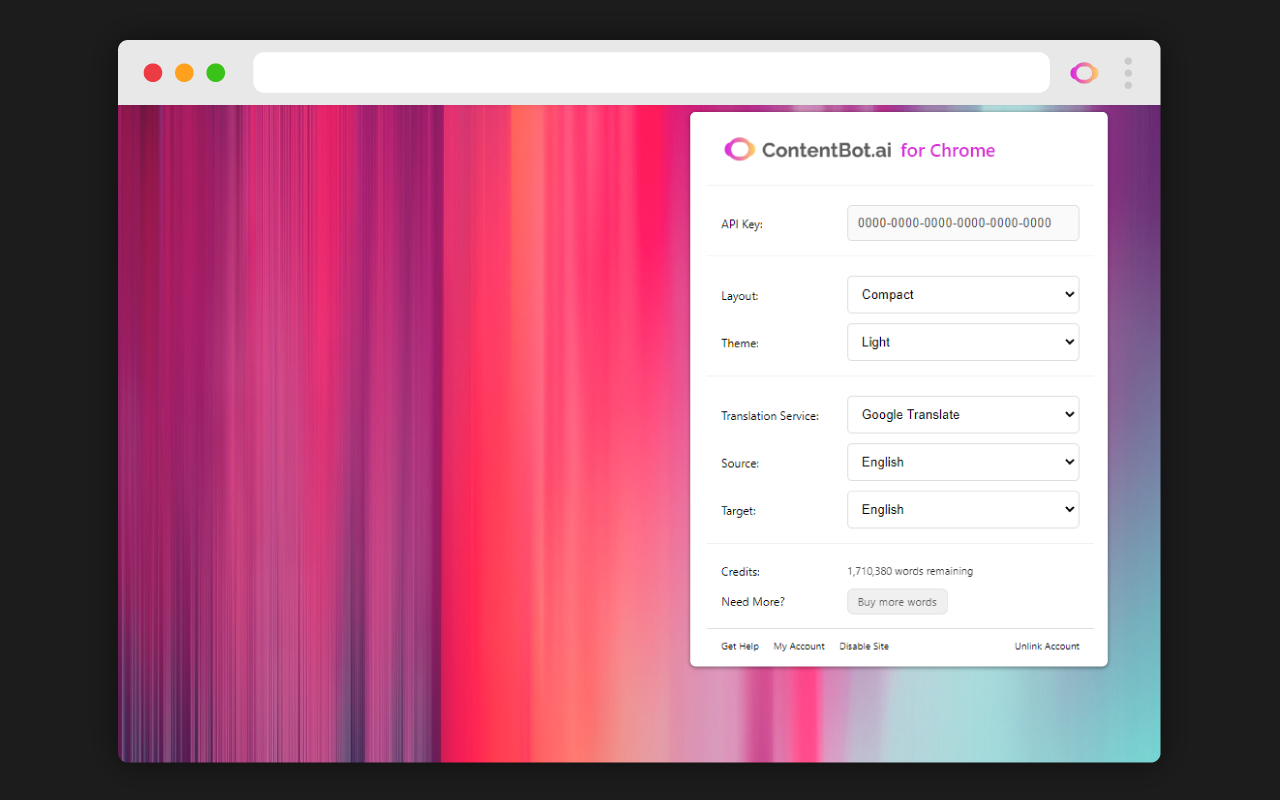Screen dimensions: 1280x800
Task: Click the orange minimize window button
Action: [184, 73]
